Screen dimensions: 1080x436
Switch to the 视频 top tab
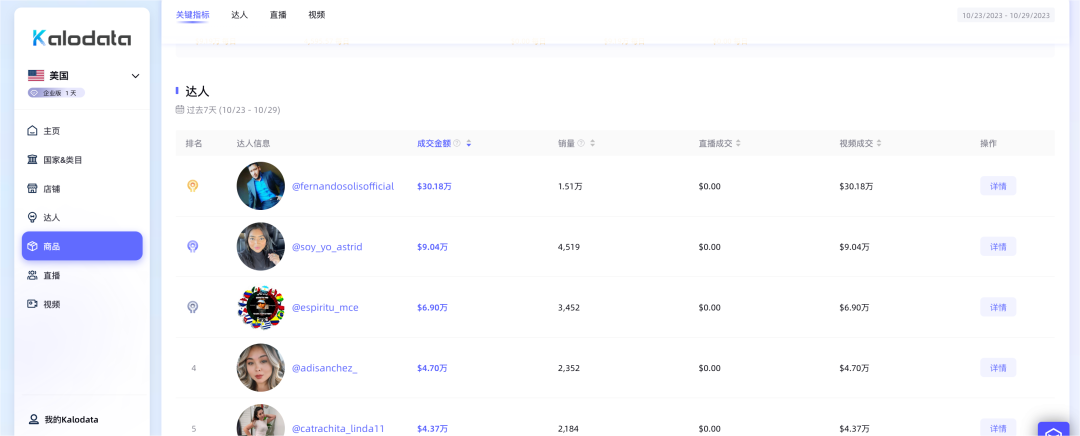pyautogui.click(x=317, y=14)
